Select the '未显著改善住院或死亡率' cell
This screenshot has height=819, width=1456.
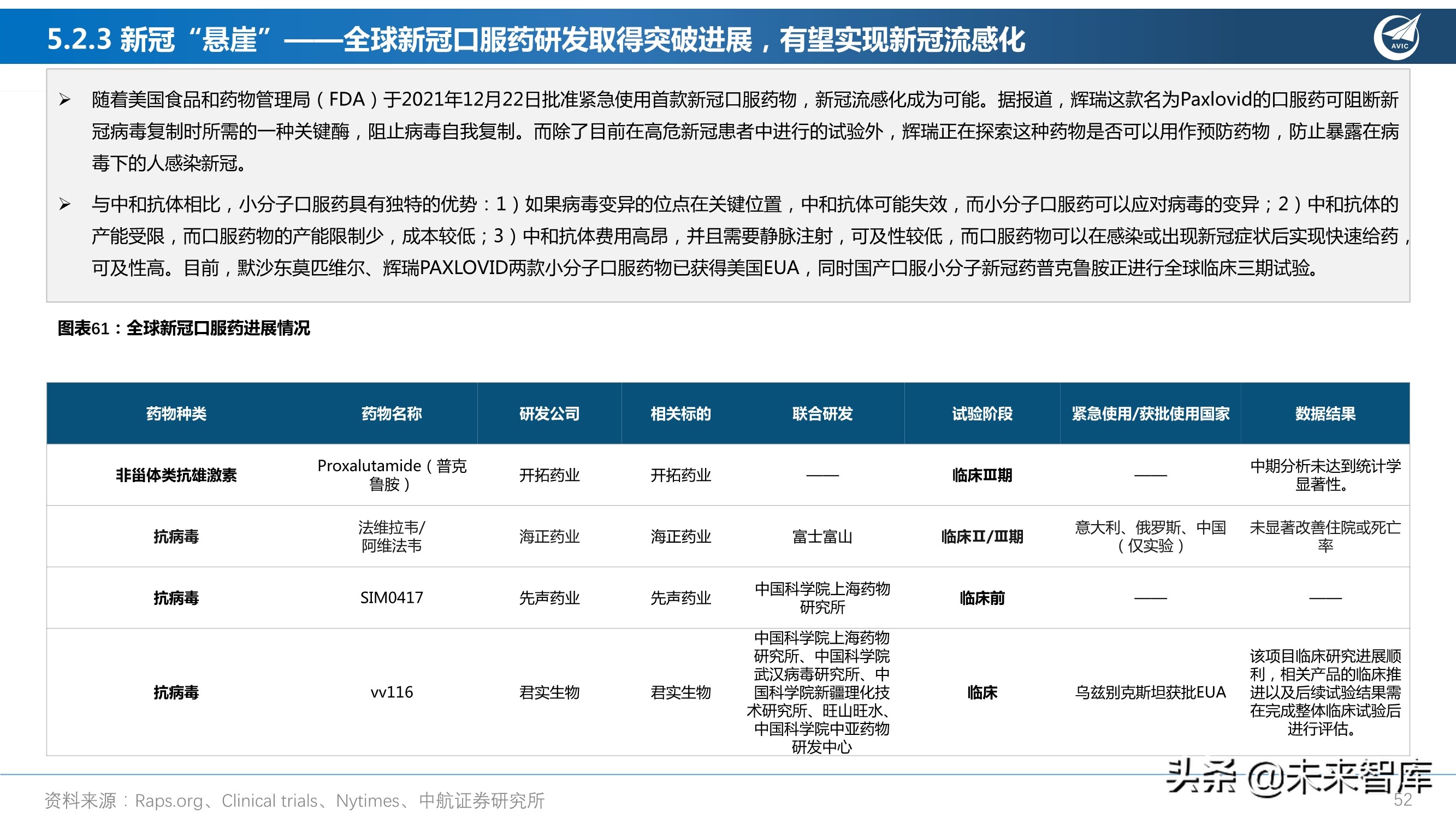tap(1325, 536)
